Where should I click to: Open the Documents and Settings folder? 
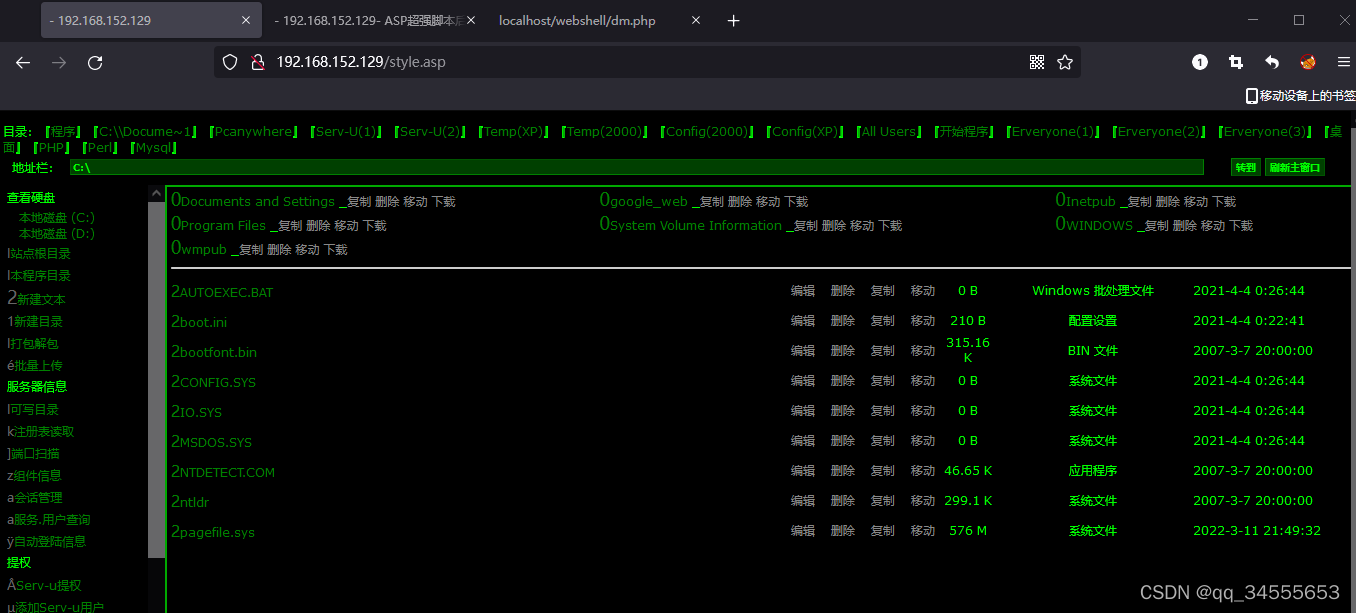click(x=257, y=201)
